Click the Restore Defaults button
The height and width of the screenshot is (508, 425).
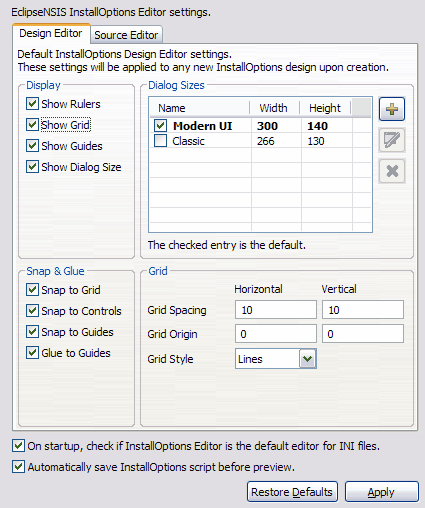(x=292, y=492)
